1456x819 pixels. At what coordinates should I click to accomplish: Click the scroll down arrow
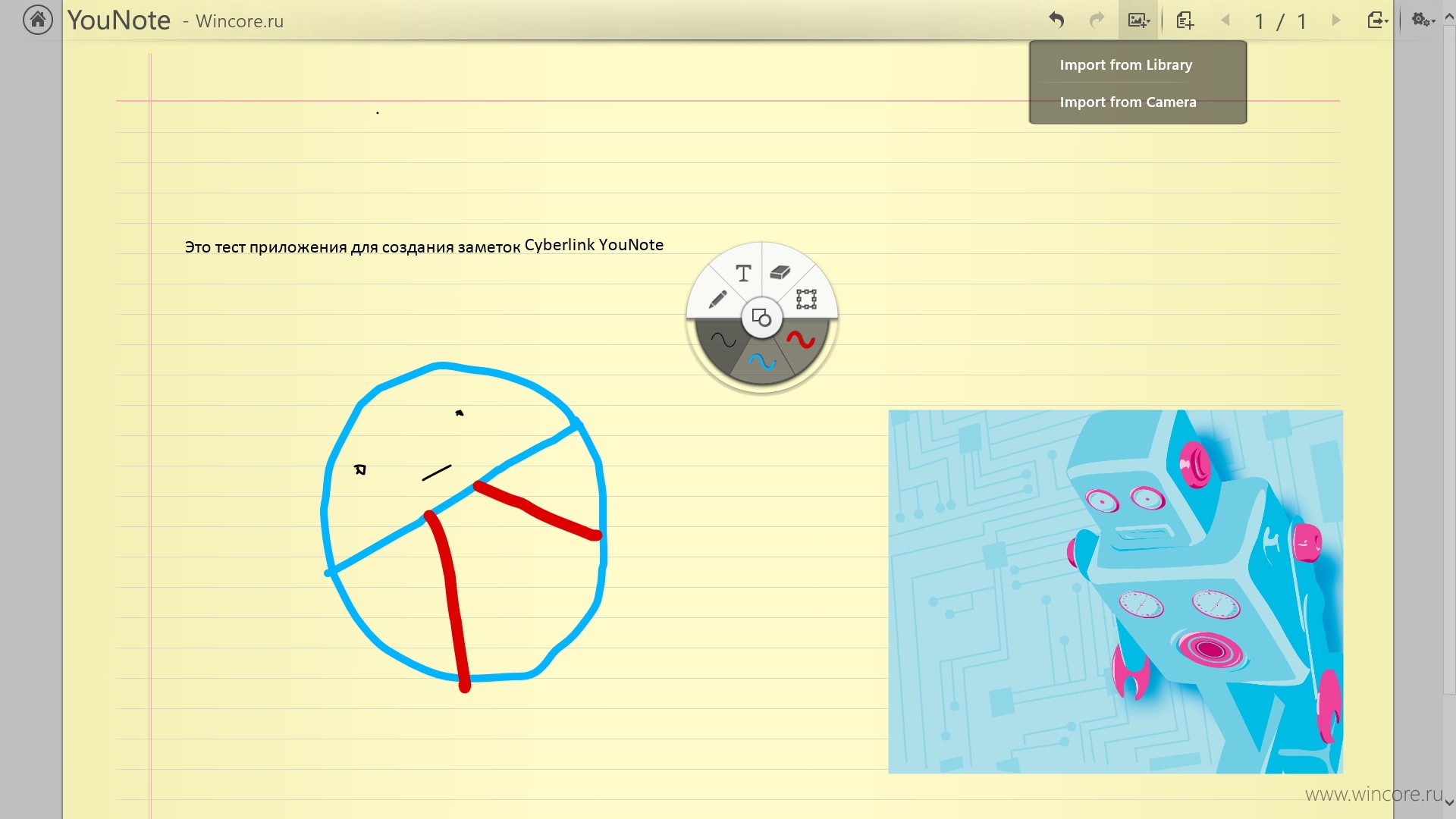click(x=1448, y=802)
